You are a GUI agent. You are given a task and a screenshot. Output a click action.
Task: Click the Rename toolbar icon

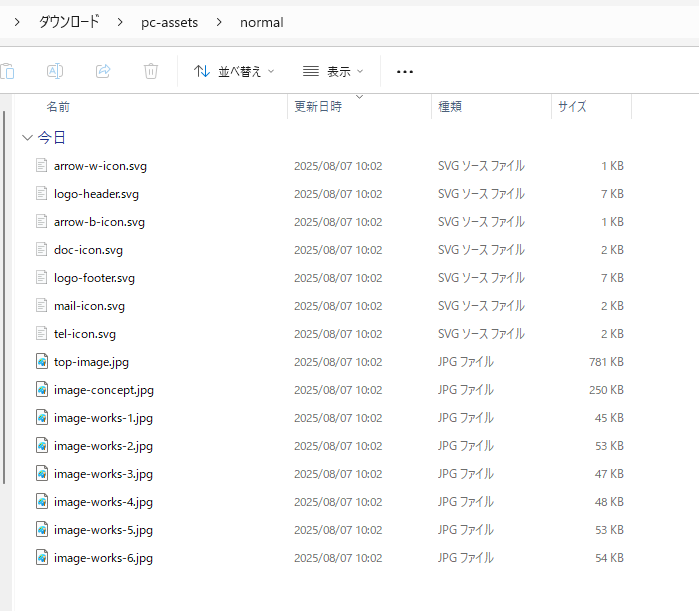tap(55, 71)
